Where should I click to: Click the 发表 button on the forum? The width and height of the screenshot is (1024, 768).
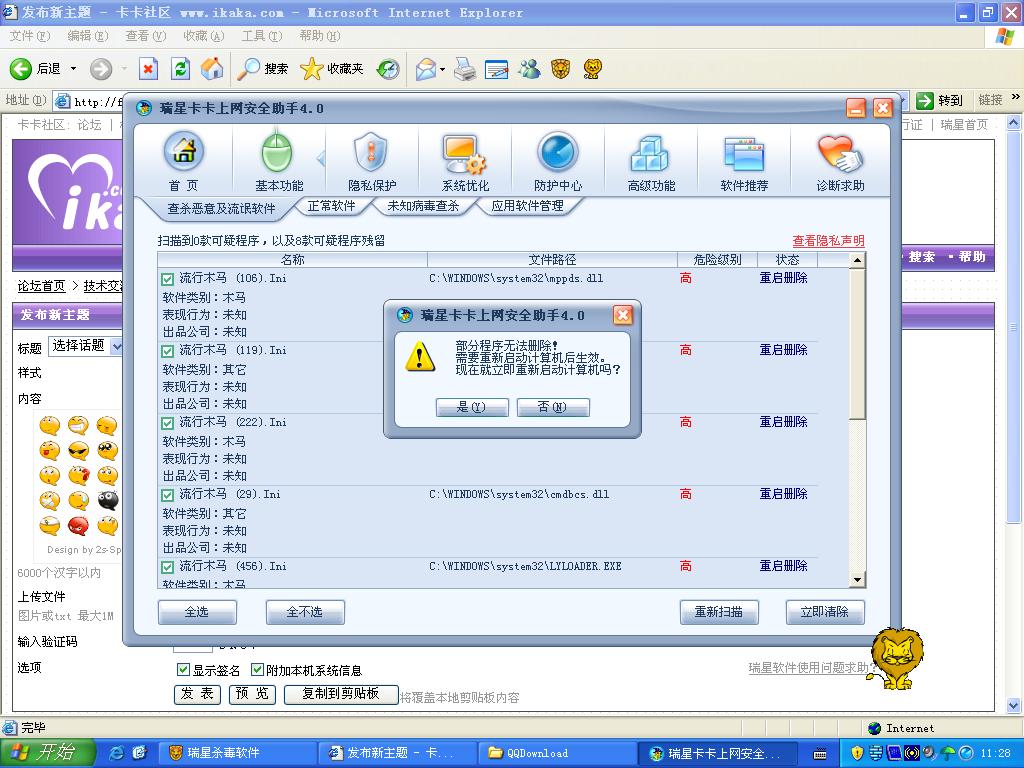(x=197, y=694)
